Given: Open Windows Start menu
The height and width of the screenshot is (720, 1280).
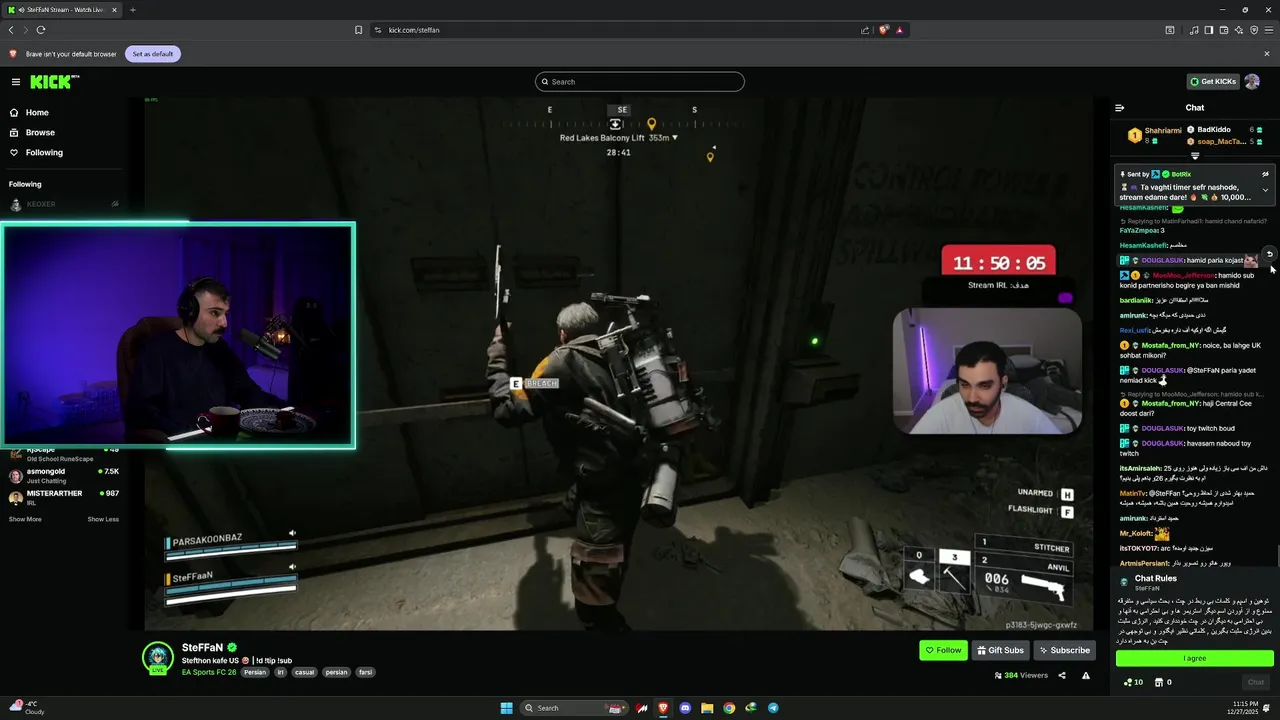Looking at the screenshot, I should coord(506,708).
